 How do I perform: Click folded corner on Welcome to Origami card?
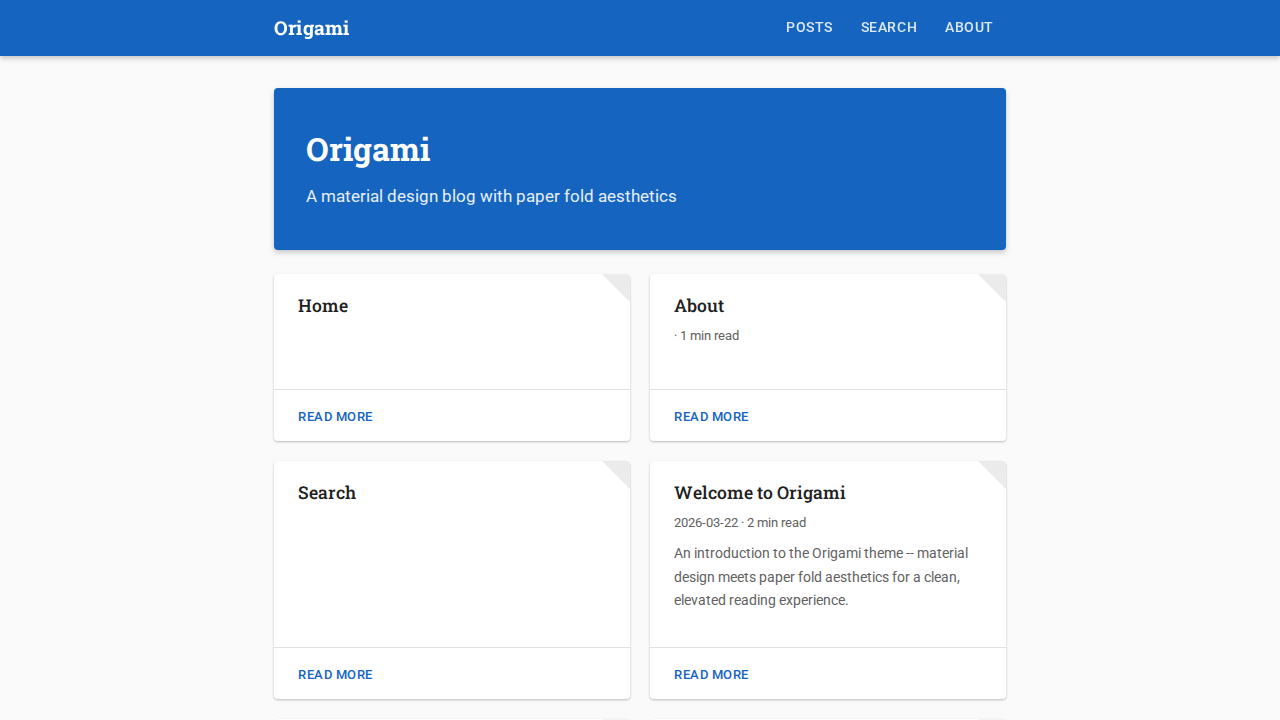pyautogui.click(x=996, y=471)
